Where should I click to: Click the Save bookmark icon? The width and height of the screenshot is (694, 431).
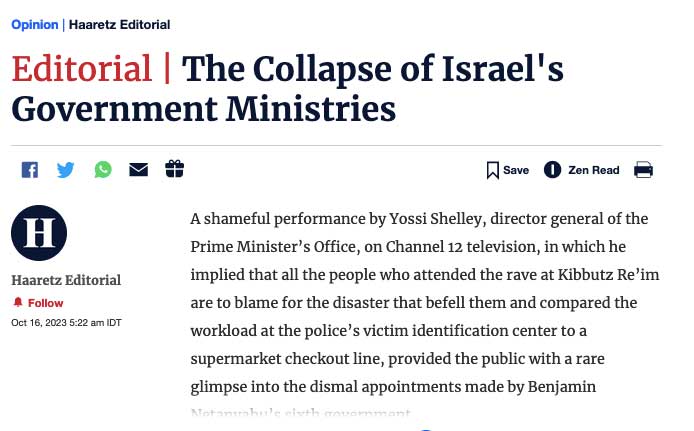click(x=493, y=170)
